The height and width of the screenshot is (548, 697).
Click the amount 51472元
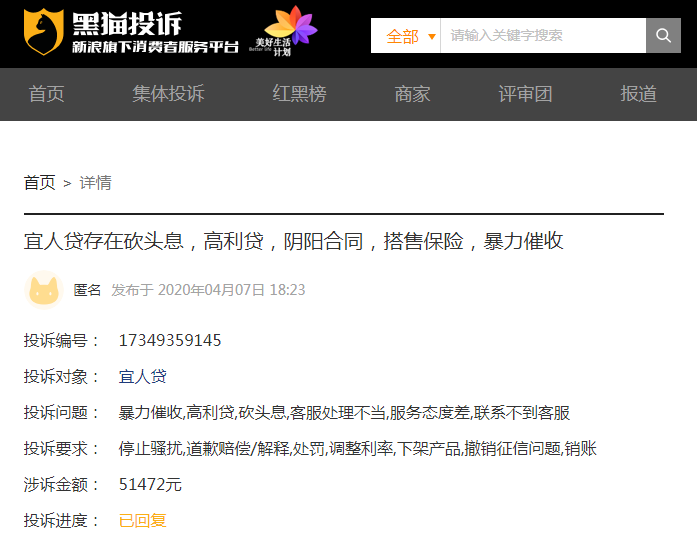click(150, 484)
